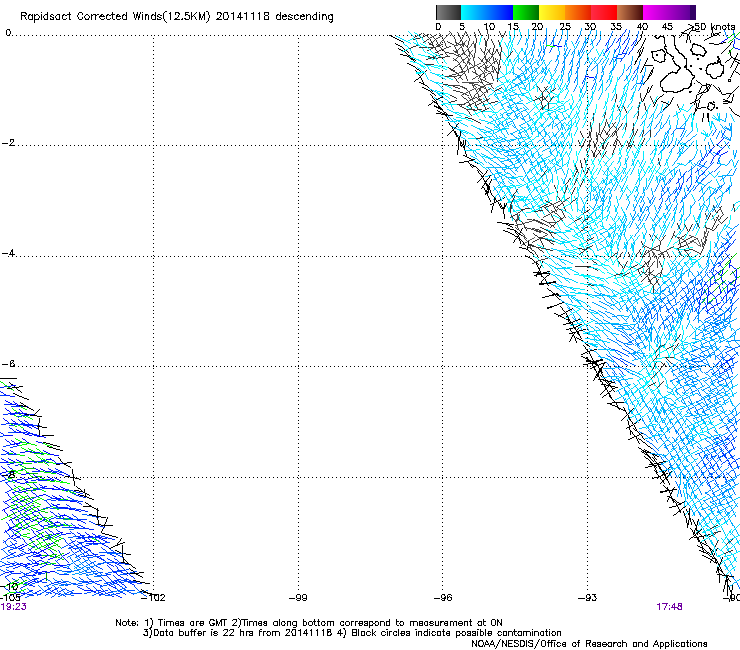Viewport: 740px width, 650px height.
Task: Click the purple pass time '17:48'
Action: coord(669,607)
